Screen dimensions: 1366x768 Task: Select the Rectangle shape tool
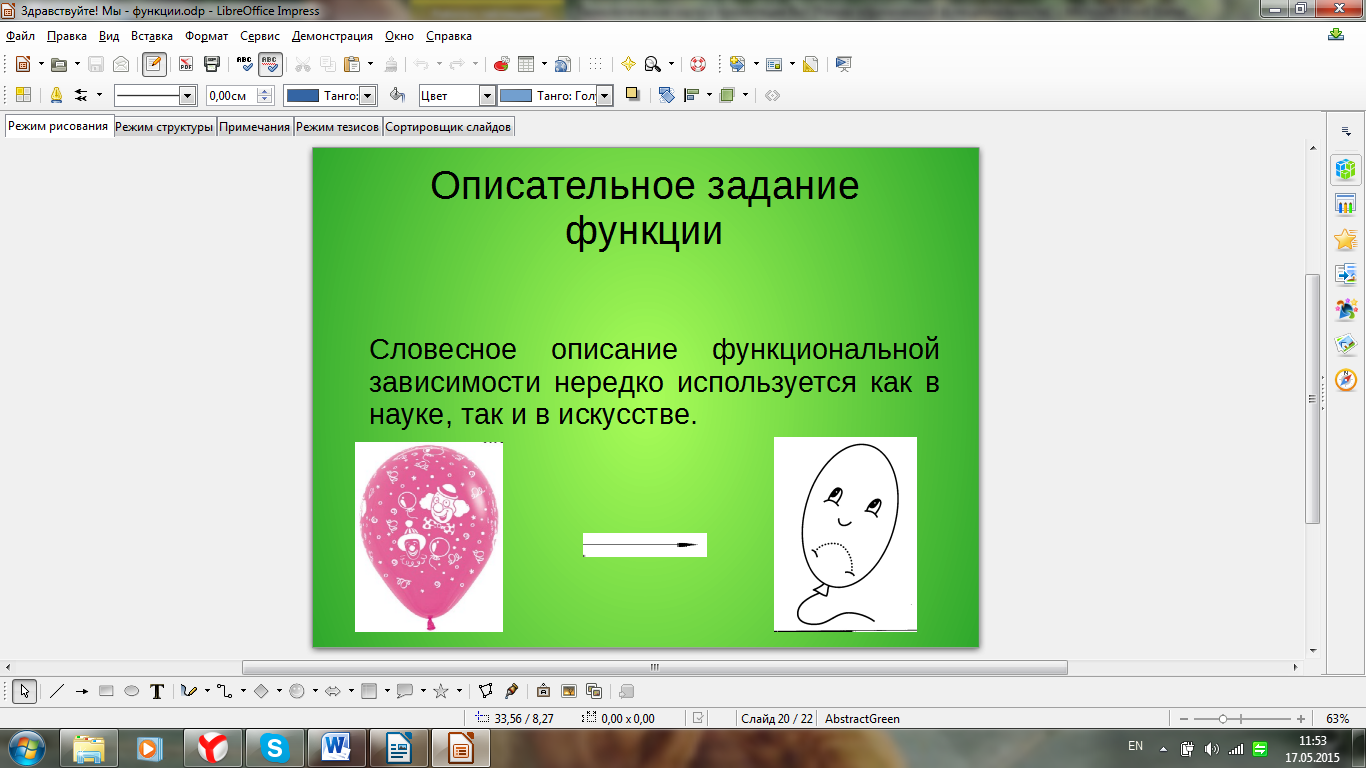106,691
